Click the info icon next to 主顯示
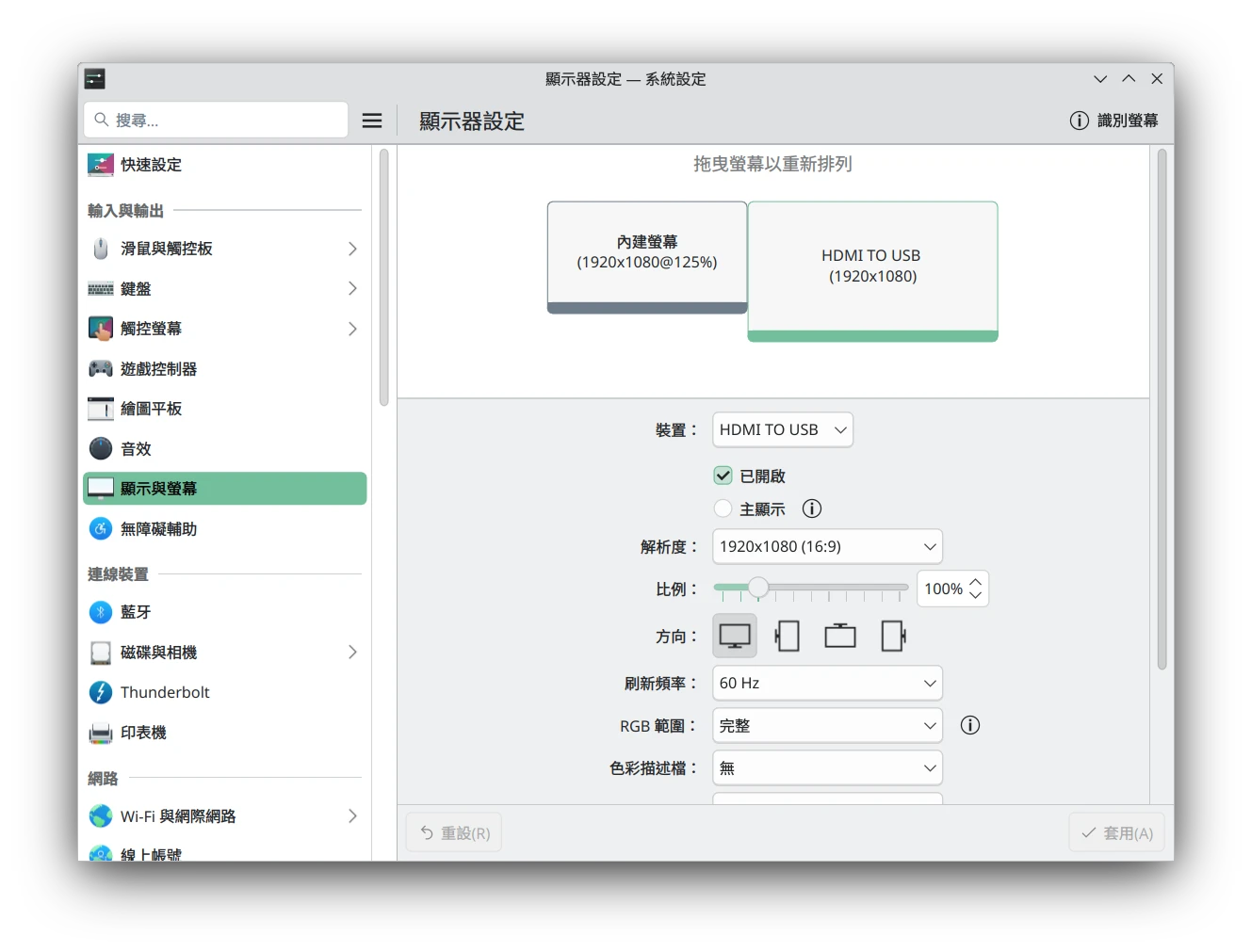This screenshot has width=1251, height=952. tap(812, 508)
